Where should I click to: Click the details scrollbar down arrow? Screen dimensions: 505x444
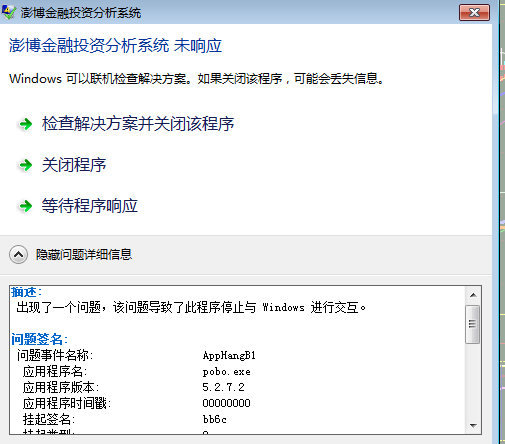point(473,425)
